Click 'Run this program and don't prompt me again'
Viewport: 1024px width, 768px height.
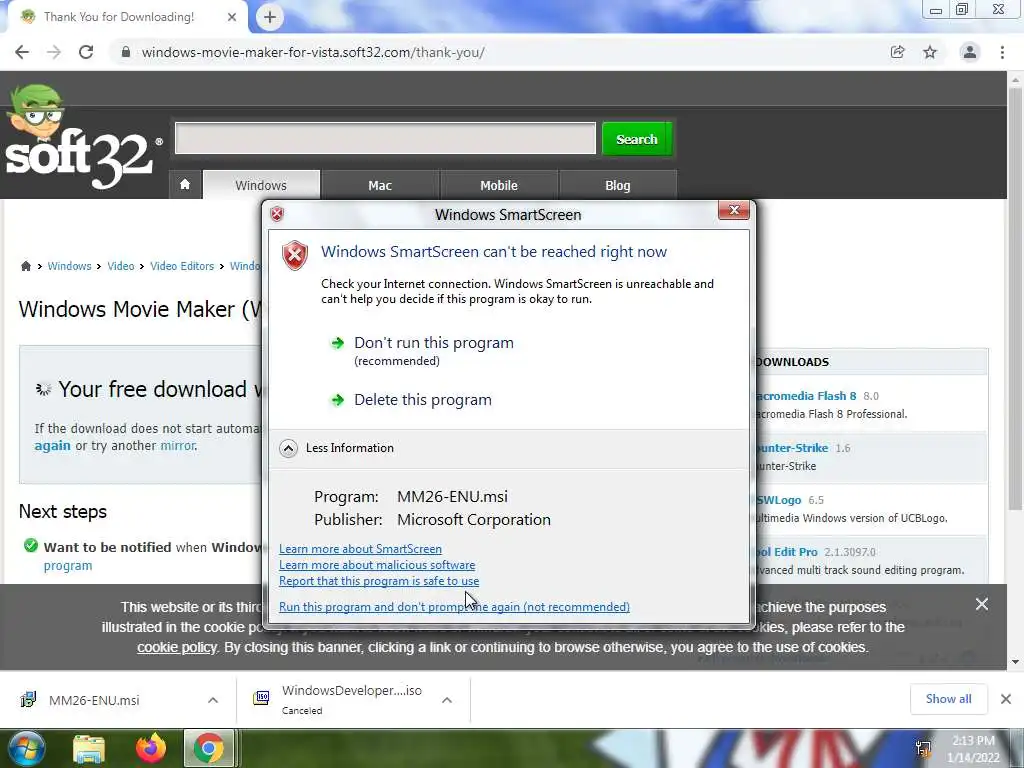(x=455, y=607)
